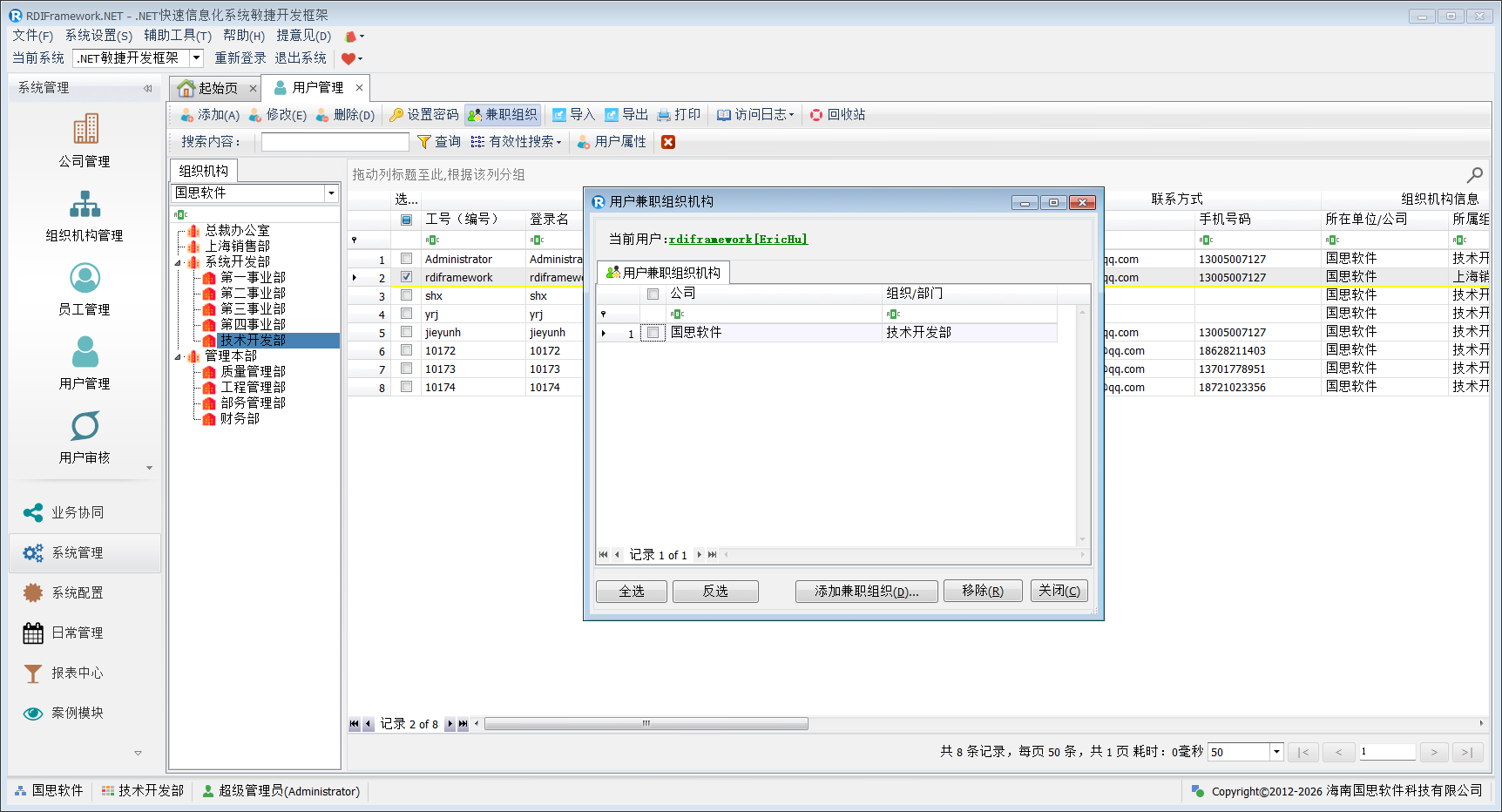
Task: Switch to the 起始页 tab
Action: (209, 88)
